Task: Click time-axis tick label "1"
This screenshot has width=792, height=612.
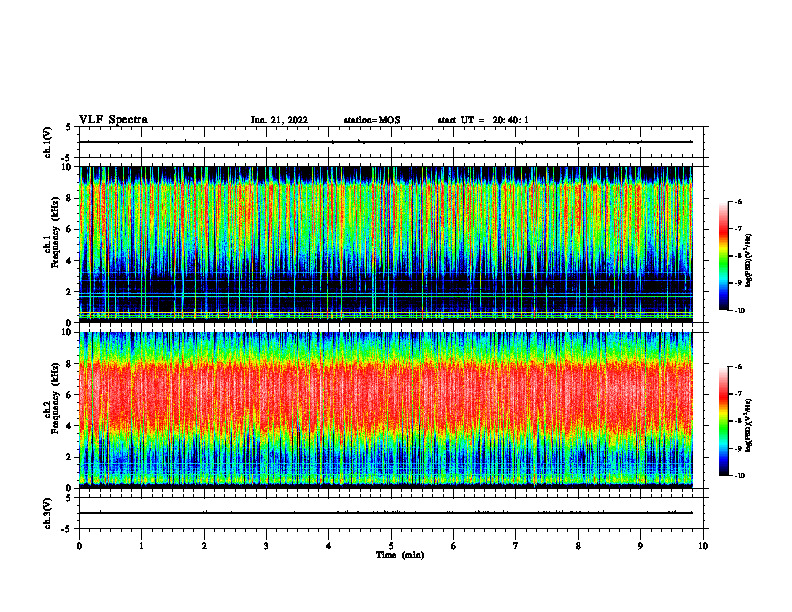Action: coord(142,546)
